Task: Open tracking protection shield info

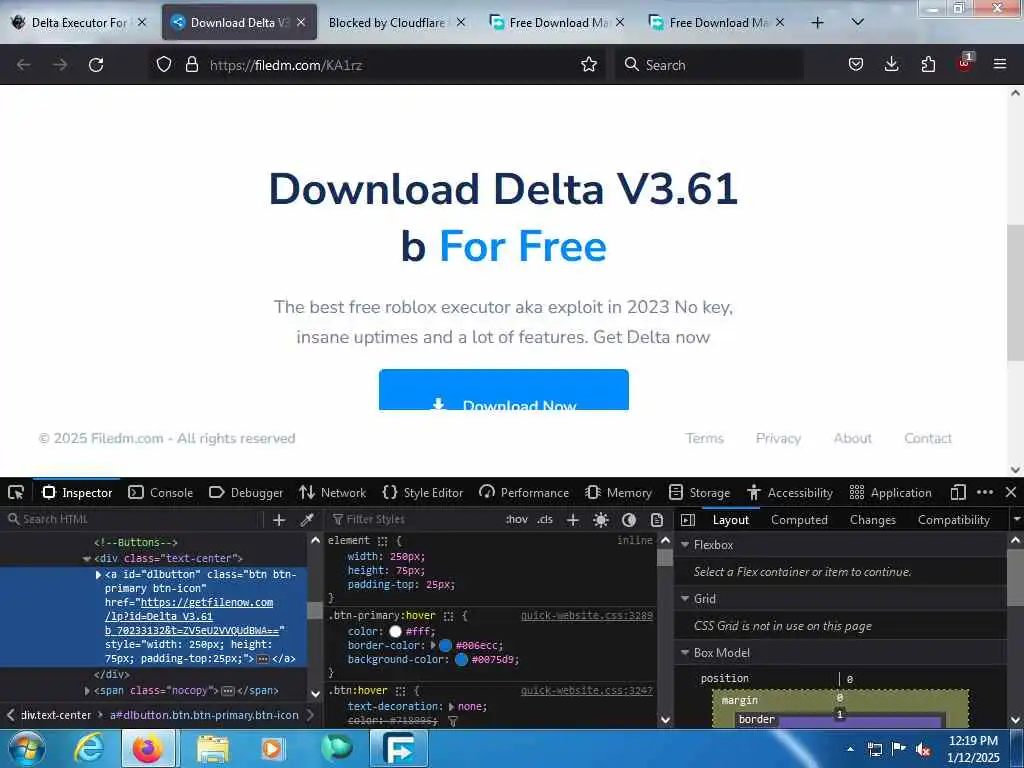Action: [x=164, y=64]
